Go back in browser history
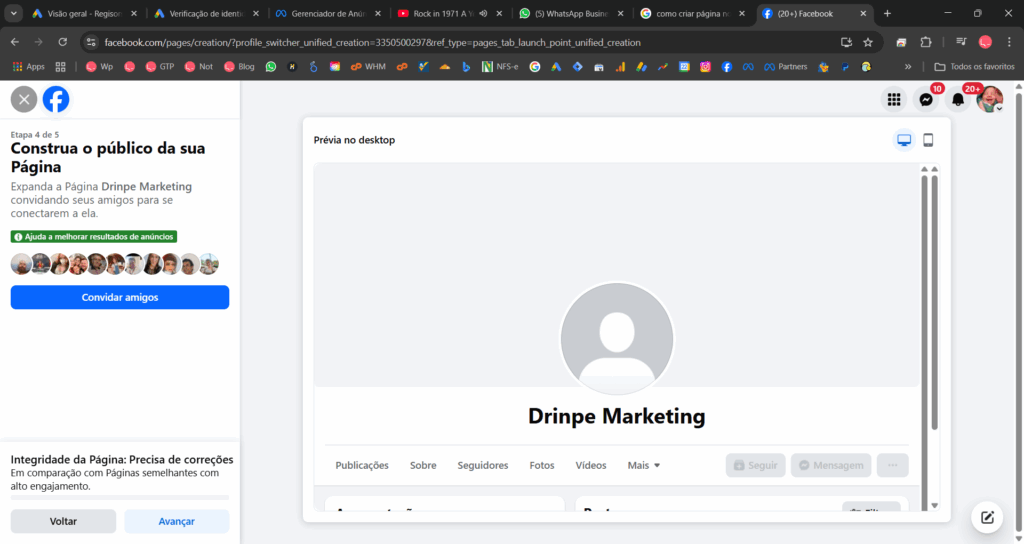1024x544 pixels. [x=15, y=42]
